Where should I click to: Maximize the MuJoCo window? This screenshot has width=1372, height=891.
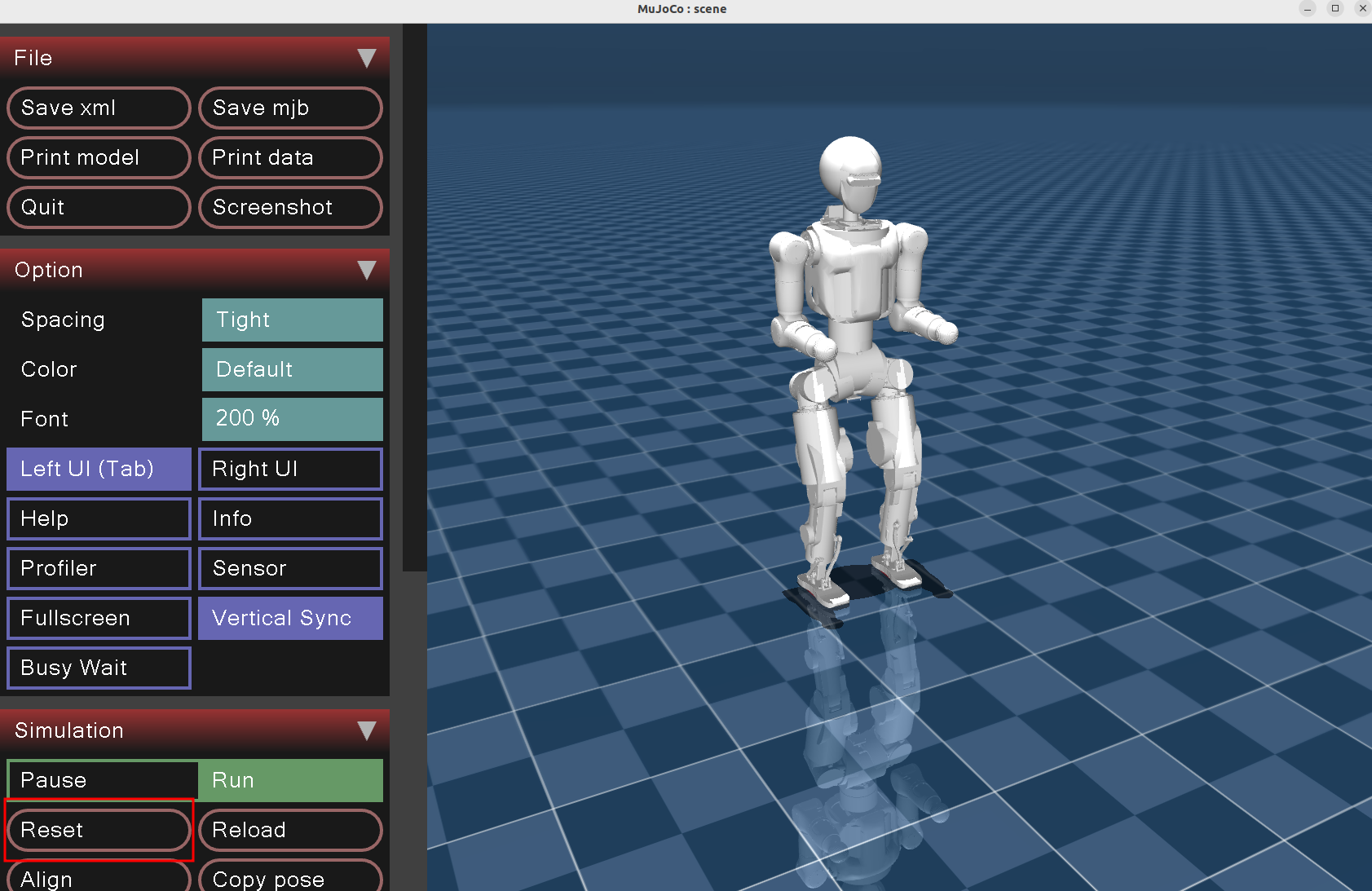click(1335, 9)
